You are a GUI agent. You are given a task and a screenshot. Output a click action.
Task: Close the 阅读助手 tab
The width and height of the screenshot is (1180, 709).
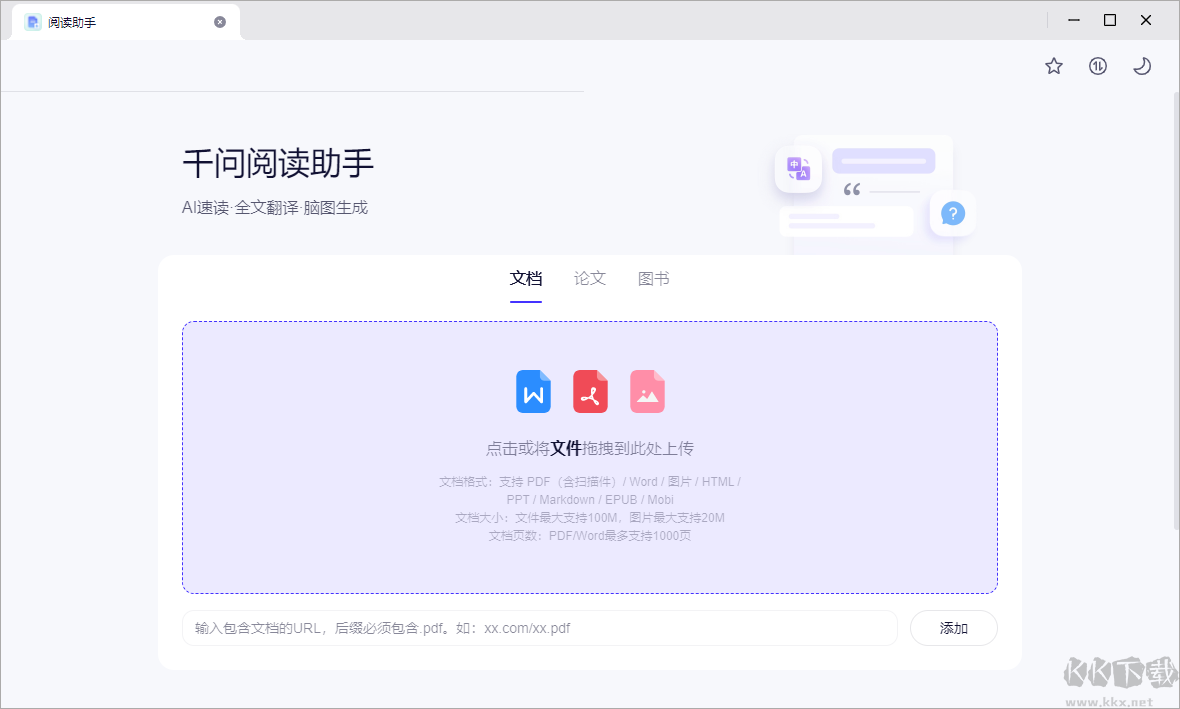[x=220, y=21]
